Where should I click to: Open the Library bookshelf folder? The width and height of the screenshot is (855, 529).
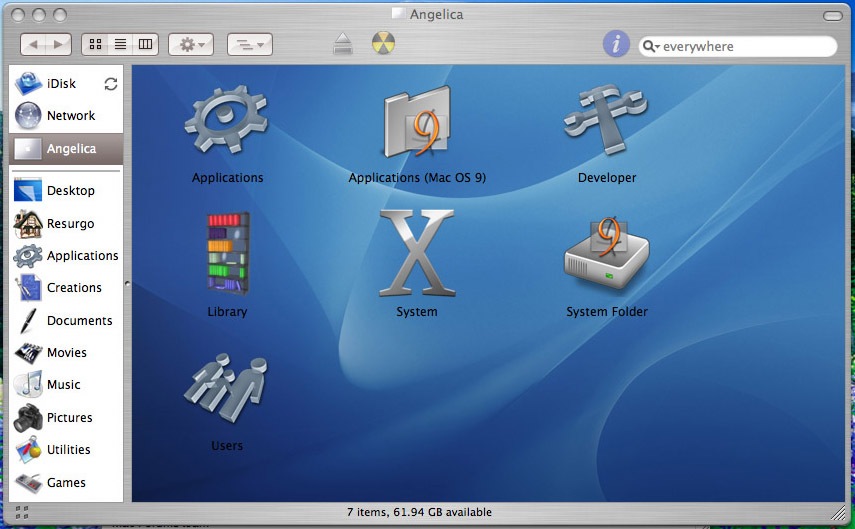228,253
